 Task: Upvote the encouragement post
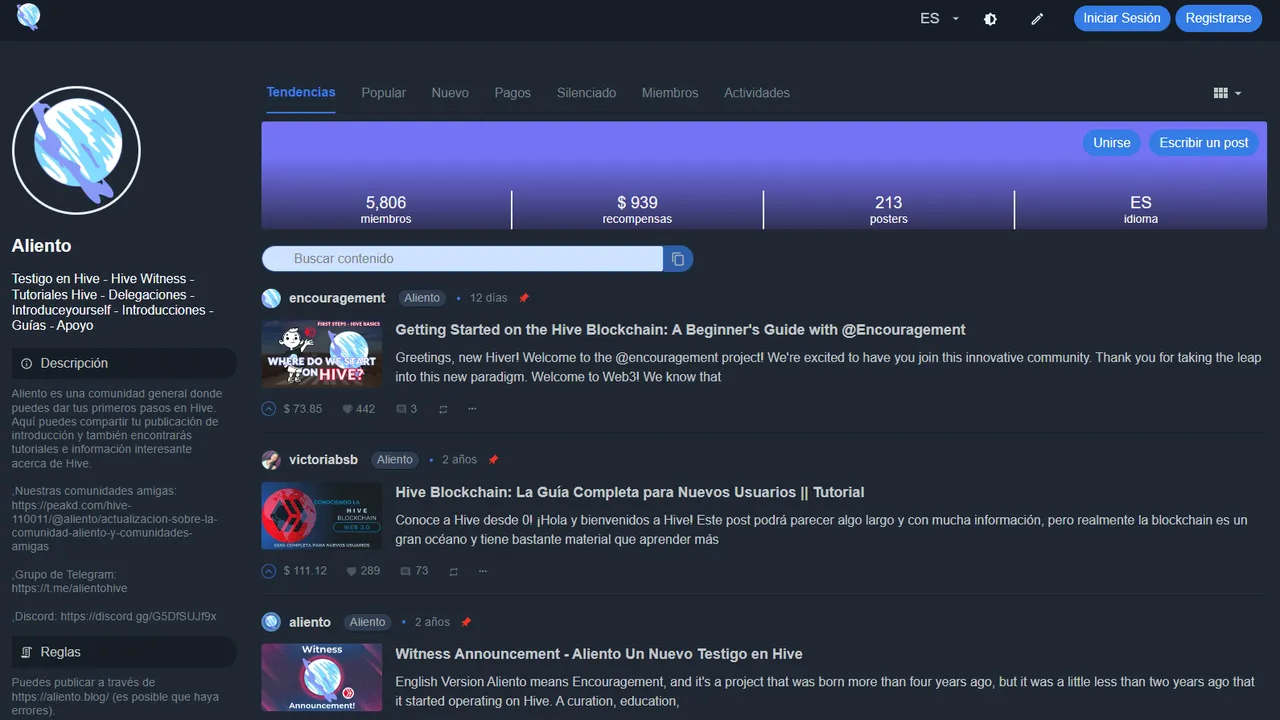pyautogui.click(x=268, y=409)
